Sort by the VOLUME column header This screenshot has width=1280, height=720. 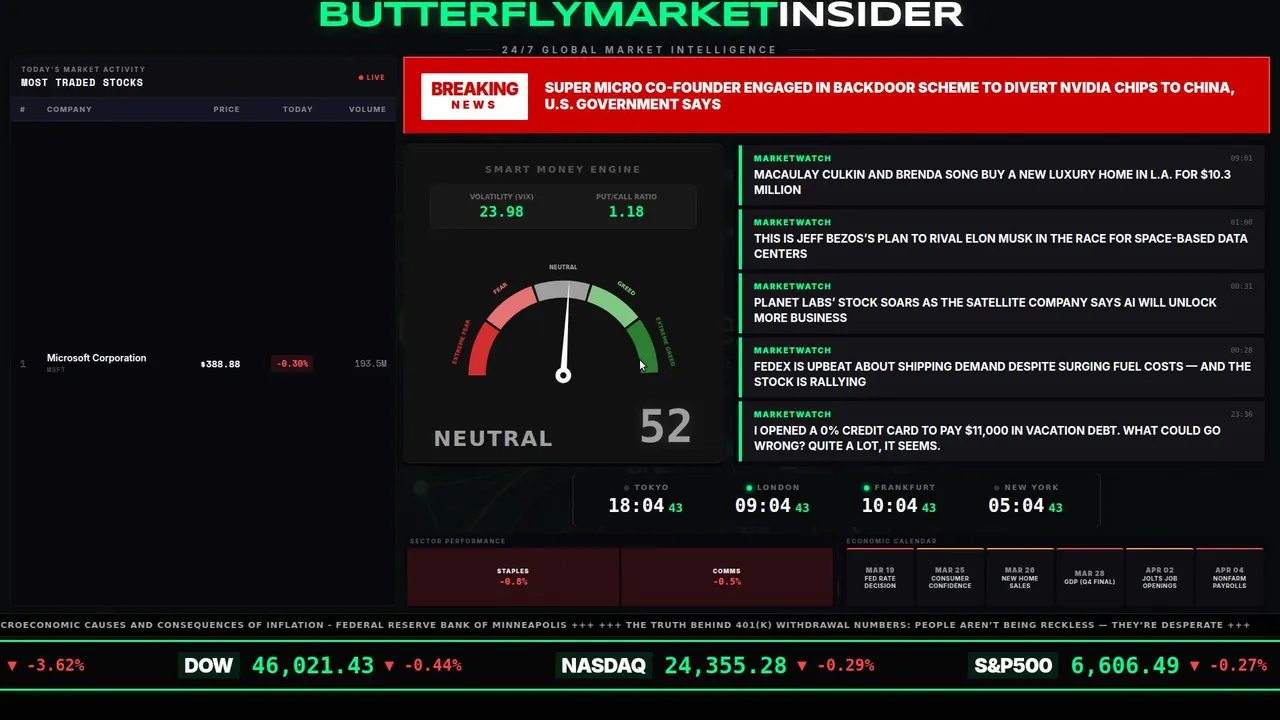367,109
